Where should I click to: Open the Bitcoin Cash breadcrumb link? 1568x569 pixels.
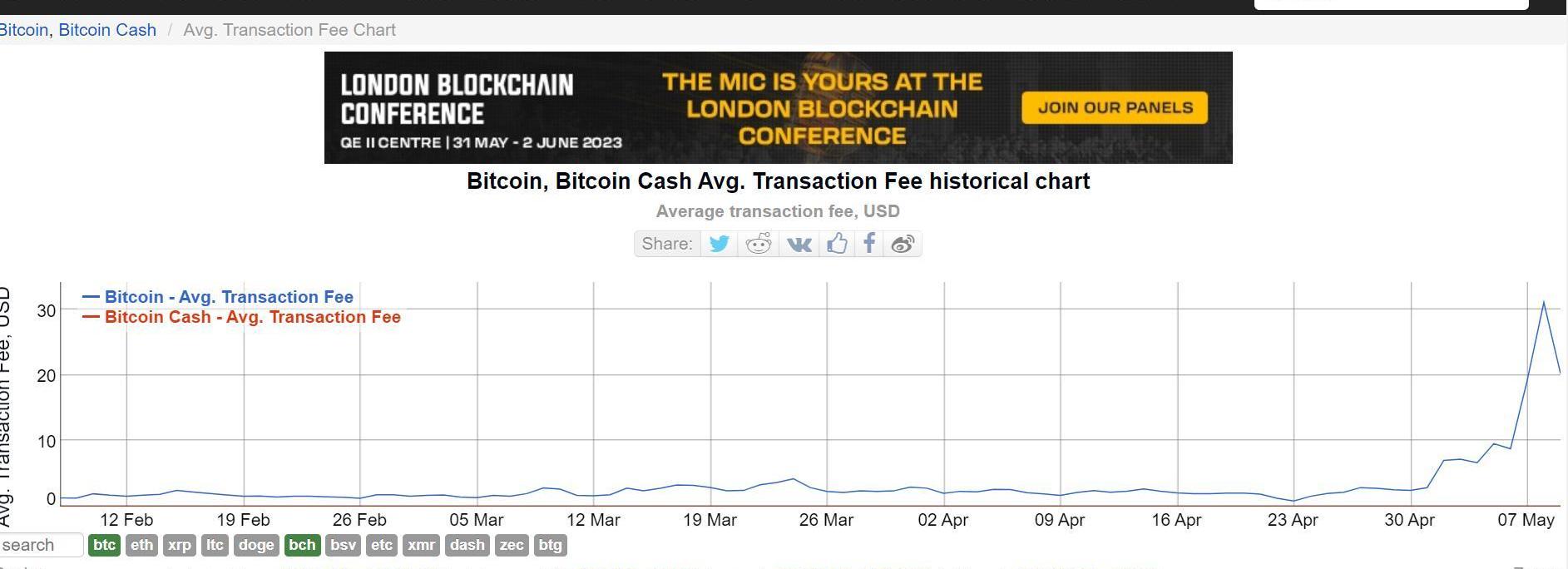[107, 30]
